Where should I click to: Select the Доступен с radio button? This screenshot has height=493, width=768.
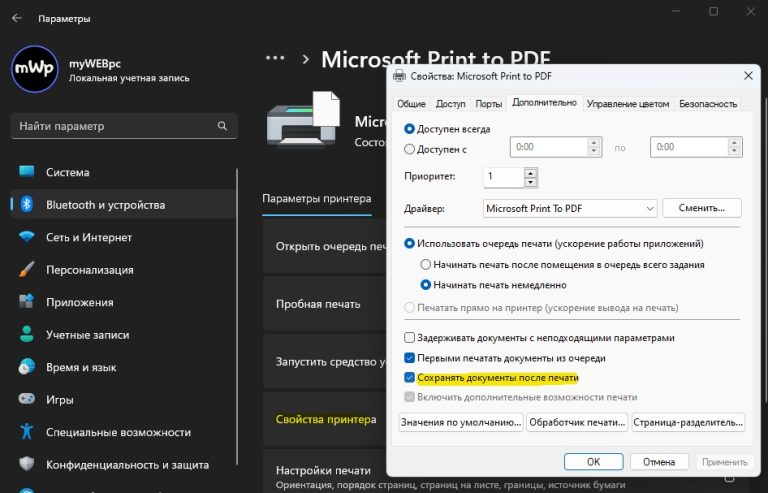409,149
